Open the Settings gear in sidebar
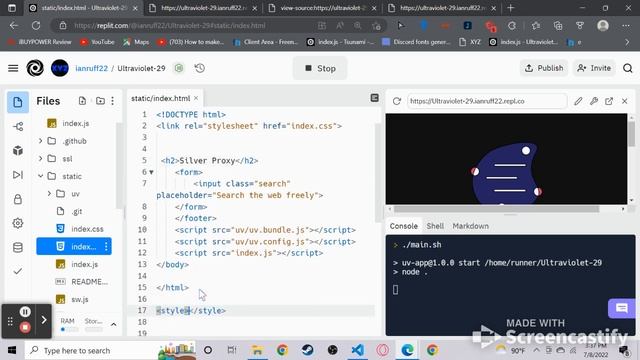Image resolution: width=640 pixels, height=360 pixels. 18,223
